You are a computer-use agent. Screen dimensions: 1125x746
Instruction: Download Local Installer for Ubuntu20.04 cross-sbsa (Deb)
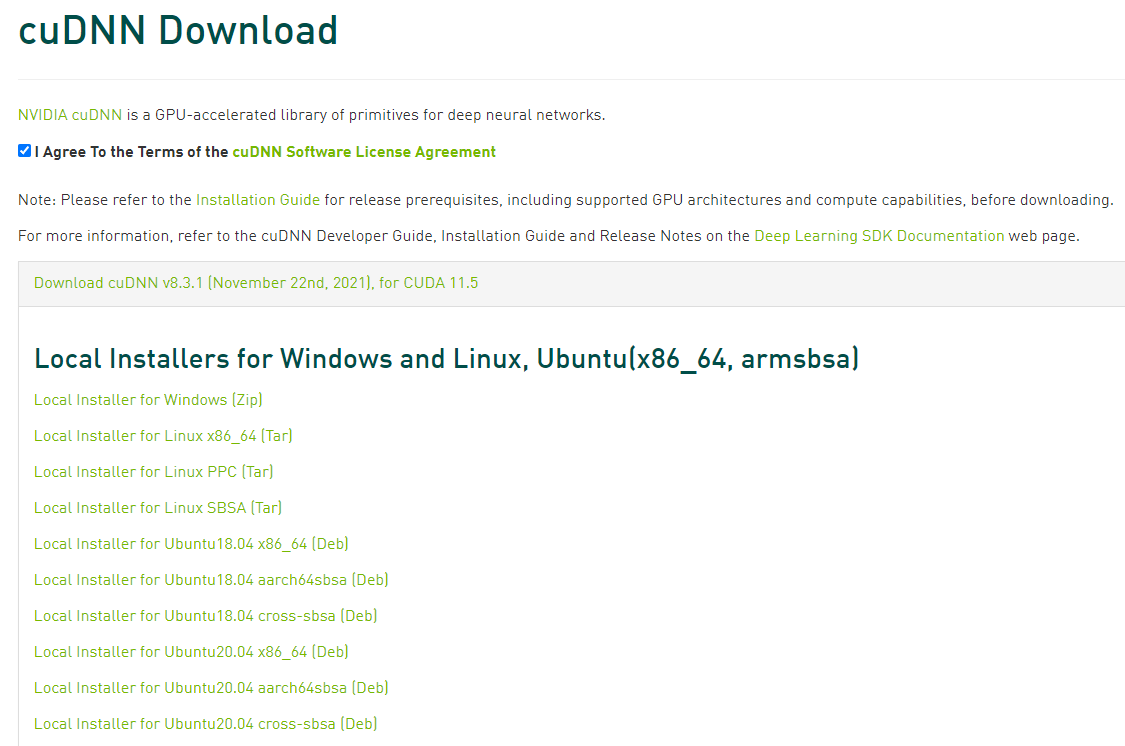coord(205,724)
